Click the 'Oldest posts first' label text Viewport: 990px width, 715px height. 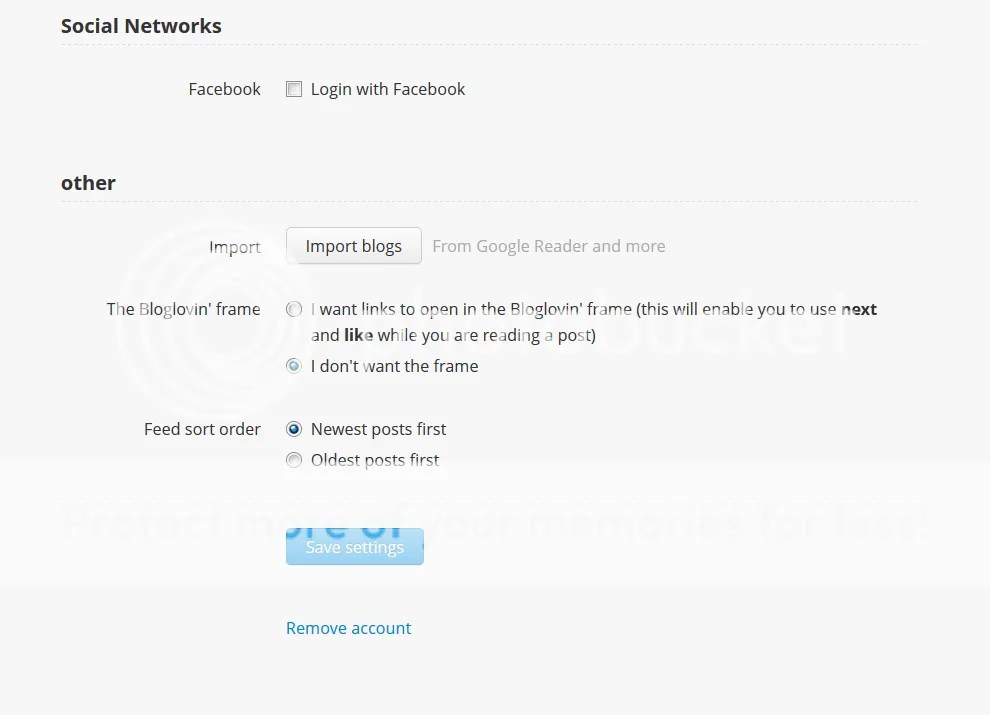(375, 460)
